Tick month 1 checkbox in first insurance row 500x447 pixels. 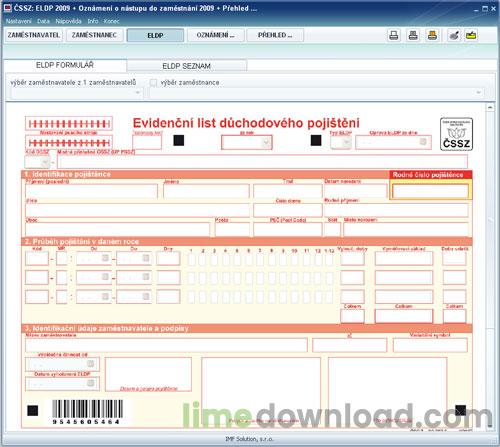point(191,259)
